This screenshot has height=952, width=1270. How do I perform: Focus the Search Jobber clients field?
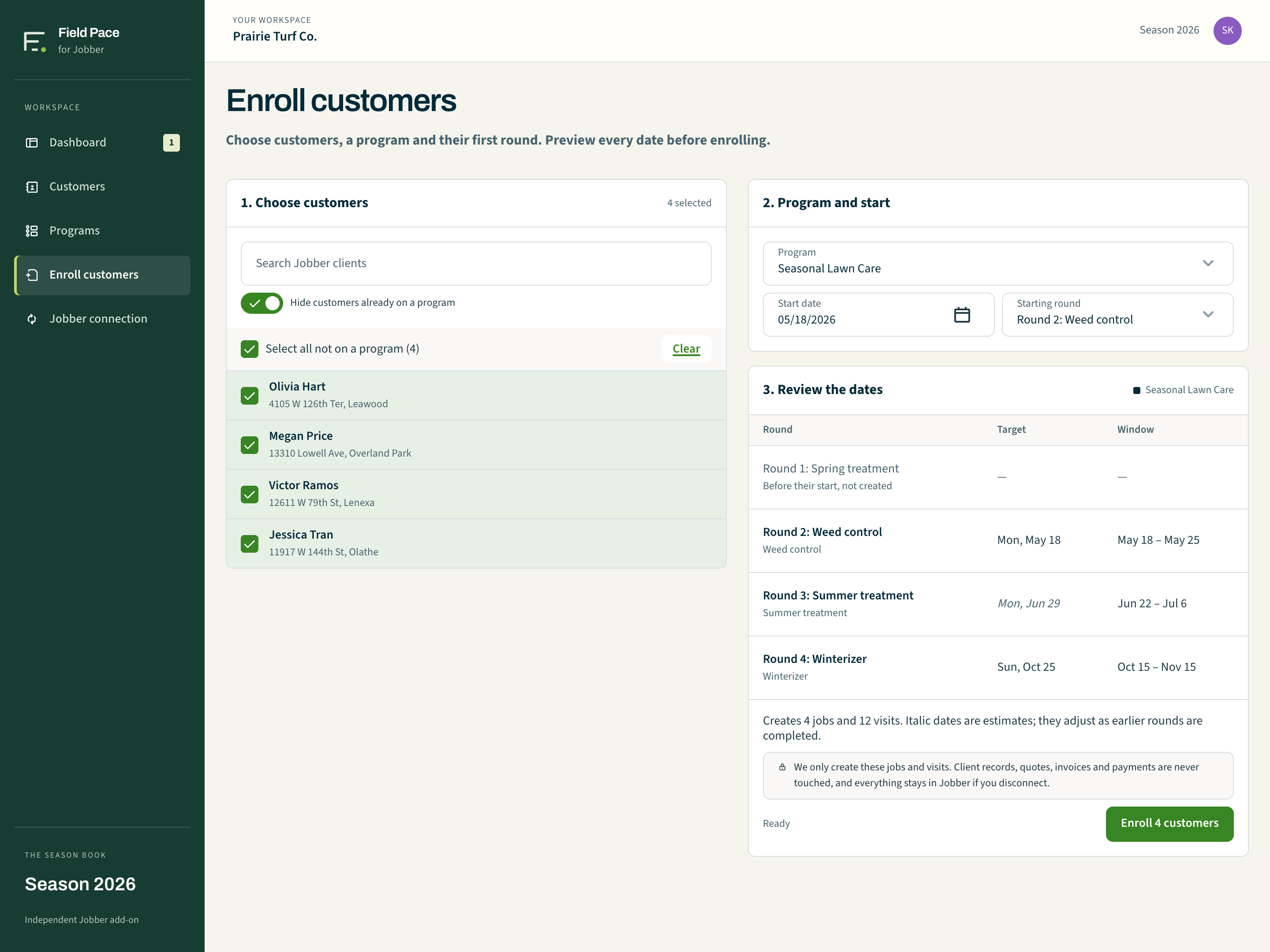tap(476, 264)
